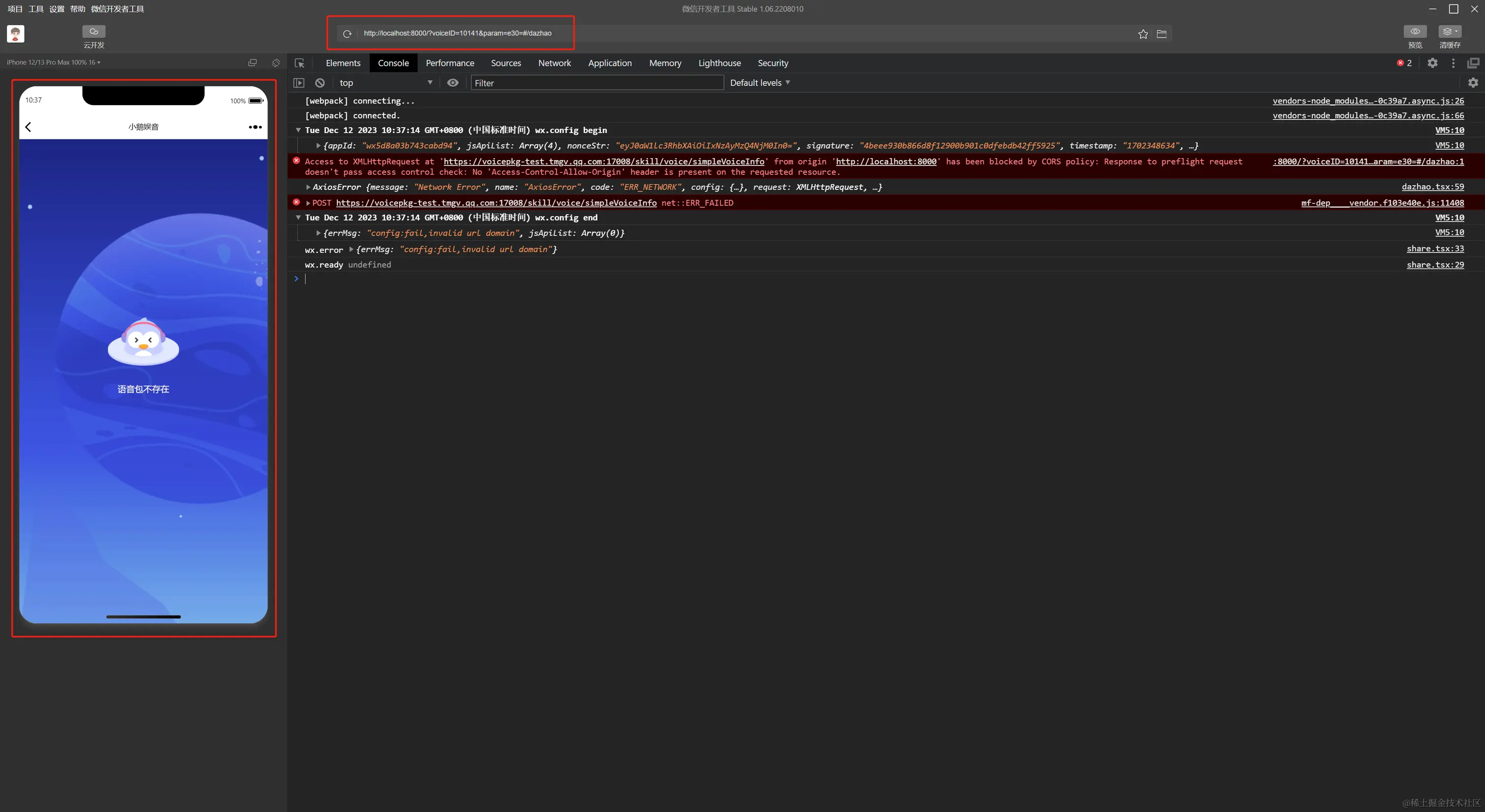Viewport: 1485px width, 812px height.
Task: Tap the back arrow in the phone simulator
Action: click(x=28, y=127)
